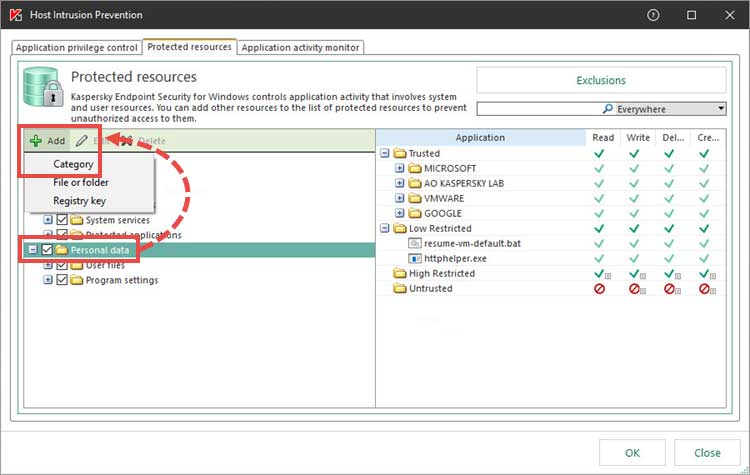This screenshot has width=750, height=475.
Task: Select the Personal data row label
Action: click(100, 250)
